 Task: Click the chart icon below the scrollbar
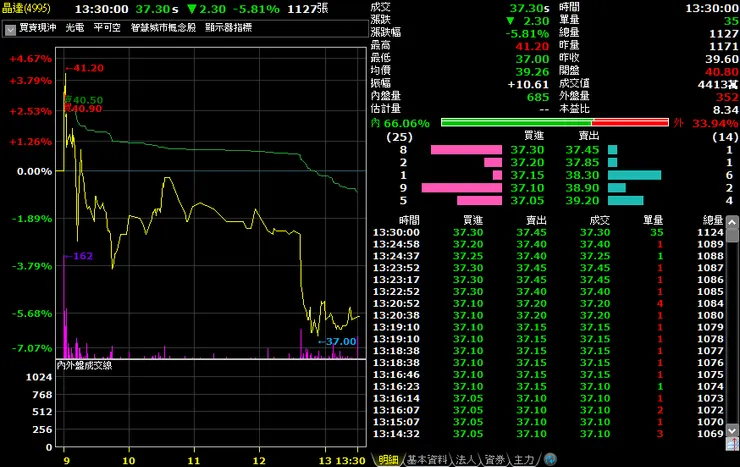click(732, 444)
